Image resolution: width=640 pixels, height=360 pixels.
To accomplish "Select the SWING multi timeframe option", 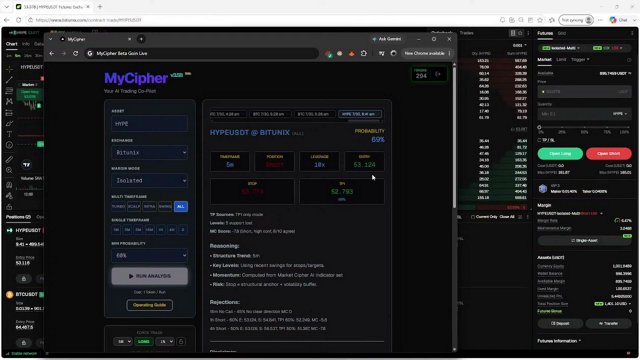I will pyautogui.click(x=165, y=207).
